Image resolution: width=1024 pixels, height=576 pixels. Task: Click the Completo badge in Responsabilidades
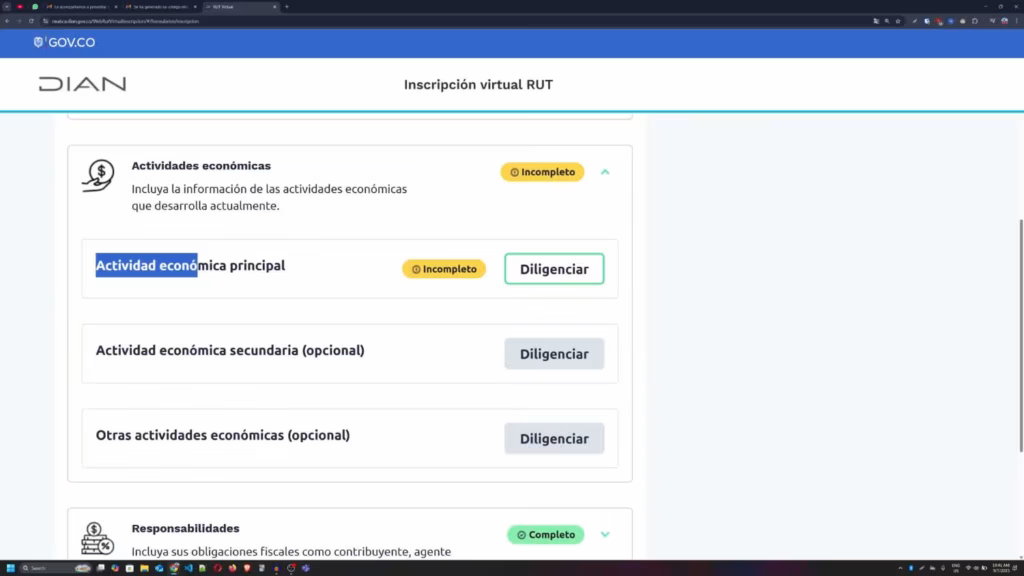(x=545, y=534)
